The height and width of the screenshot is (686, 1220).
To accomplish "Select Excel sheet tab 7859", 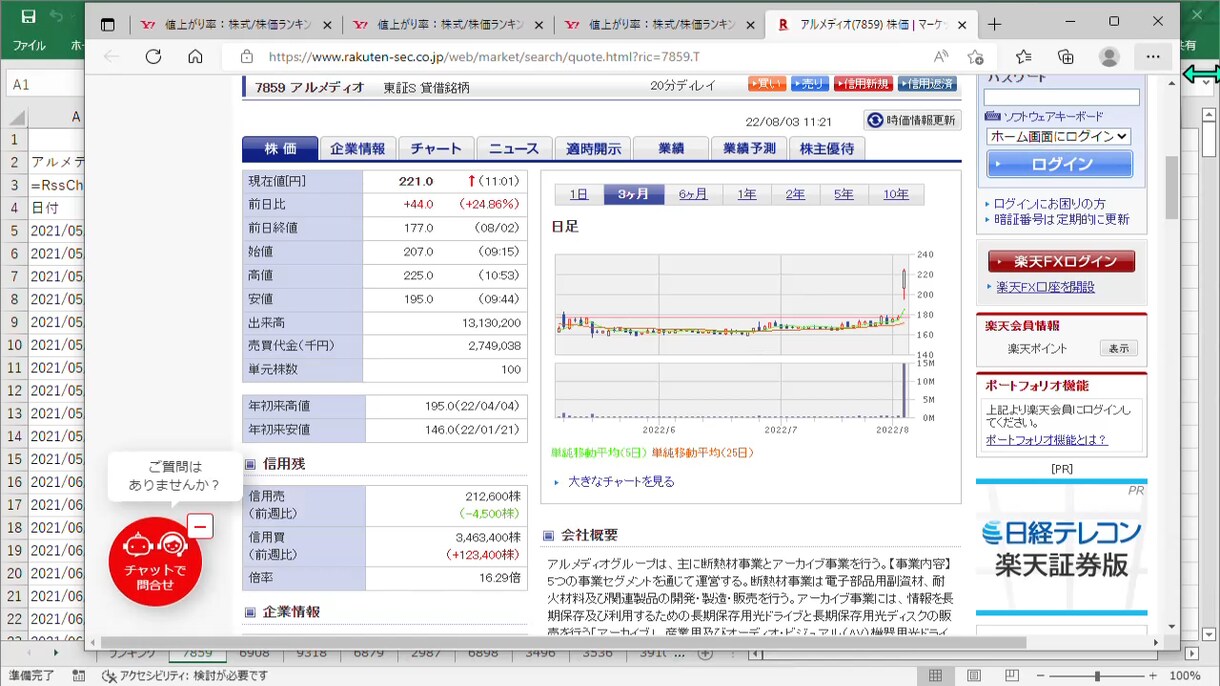I will [x=197, y=653].
